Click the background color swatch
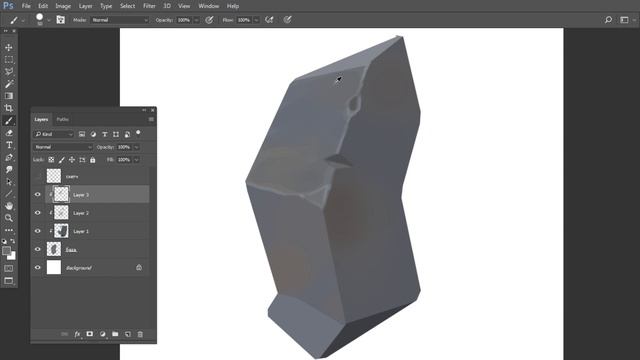 click(x=13, y=257)
